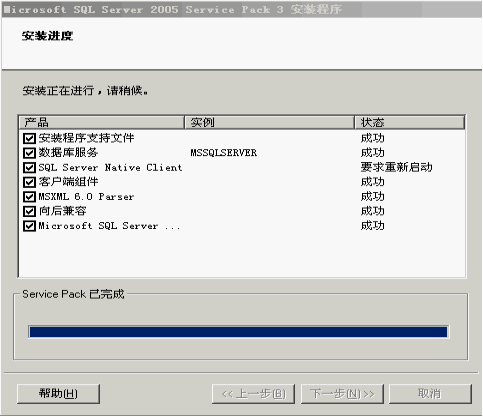The width and height of the screenshot is (483, 417).
Task: Click the 取消 cancel button
Action: click(x=430, y=394)
